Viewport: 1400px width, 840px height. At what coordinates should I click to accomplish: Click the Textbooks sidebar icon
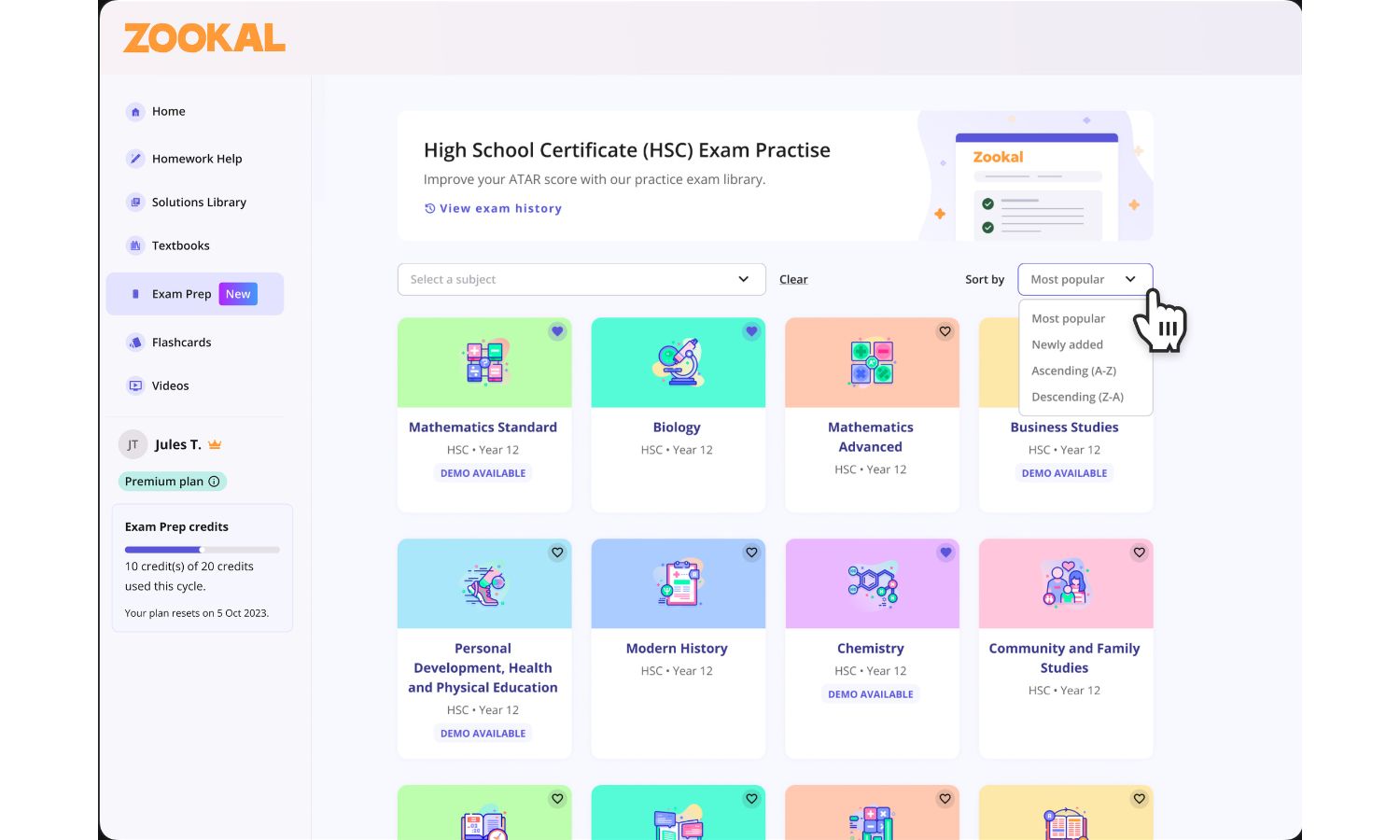click(x=135, y=245)
